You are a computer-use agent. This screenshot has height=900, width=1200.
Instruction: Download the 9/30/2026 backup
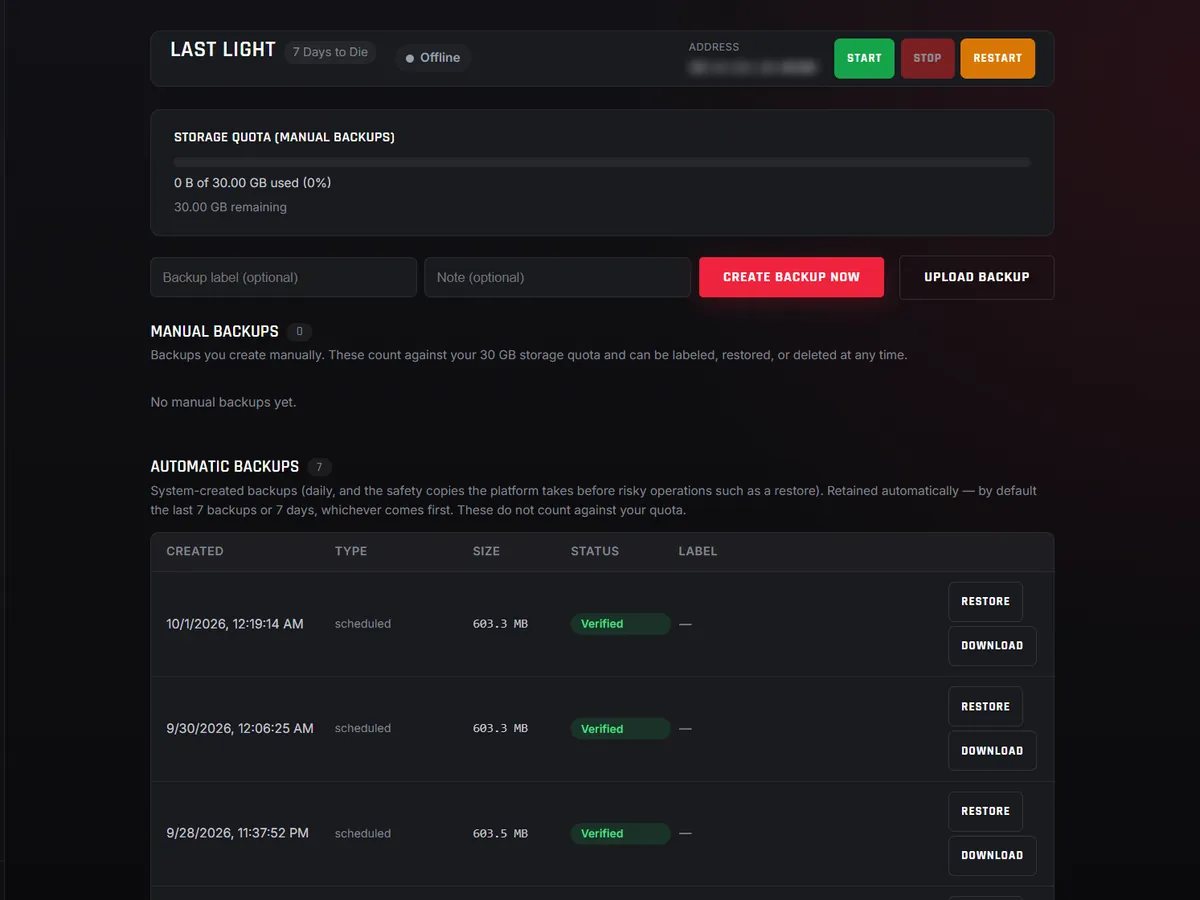tap(992, 750)
